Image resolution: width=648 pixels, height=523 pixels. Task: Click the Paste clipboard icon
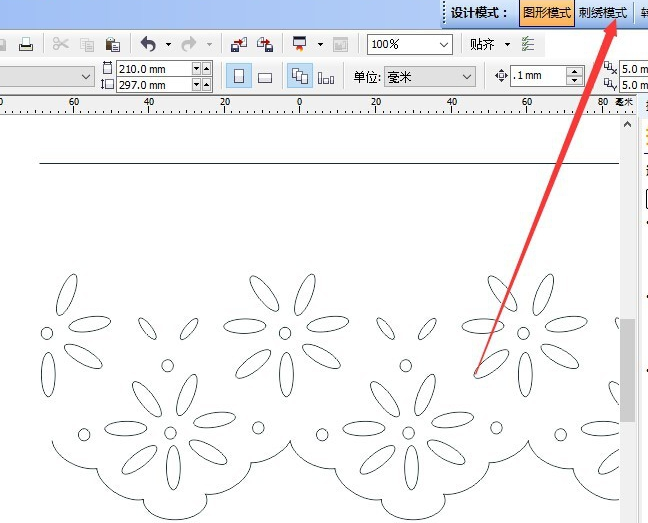(x=113, y=44)
